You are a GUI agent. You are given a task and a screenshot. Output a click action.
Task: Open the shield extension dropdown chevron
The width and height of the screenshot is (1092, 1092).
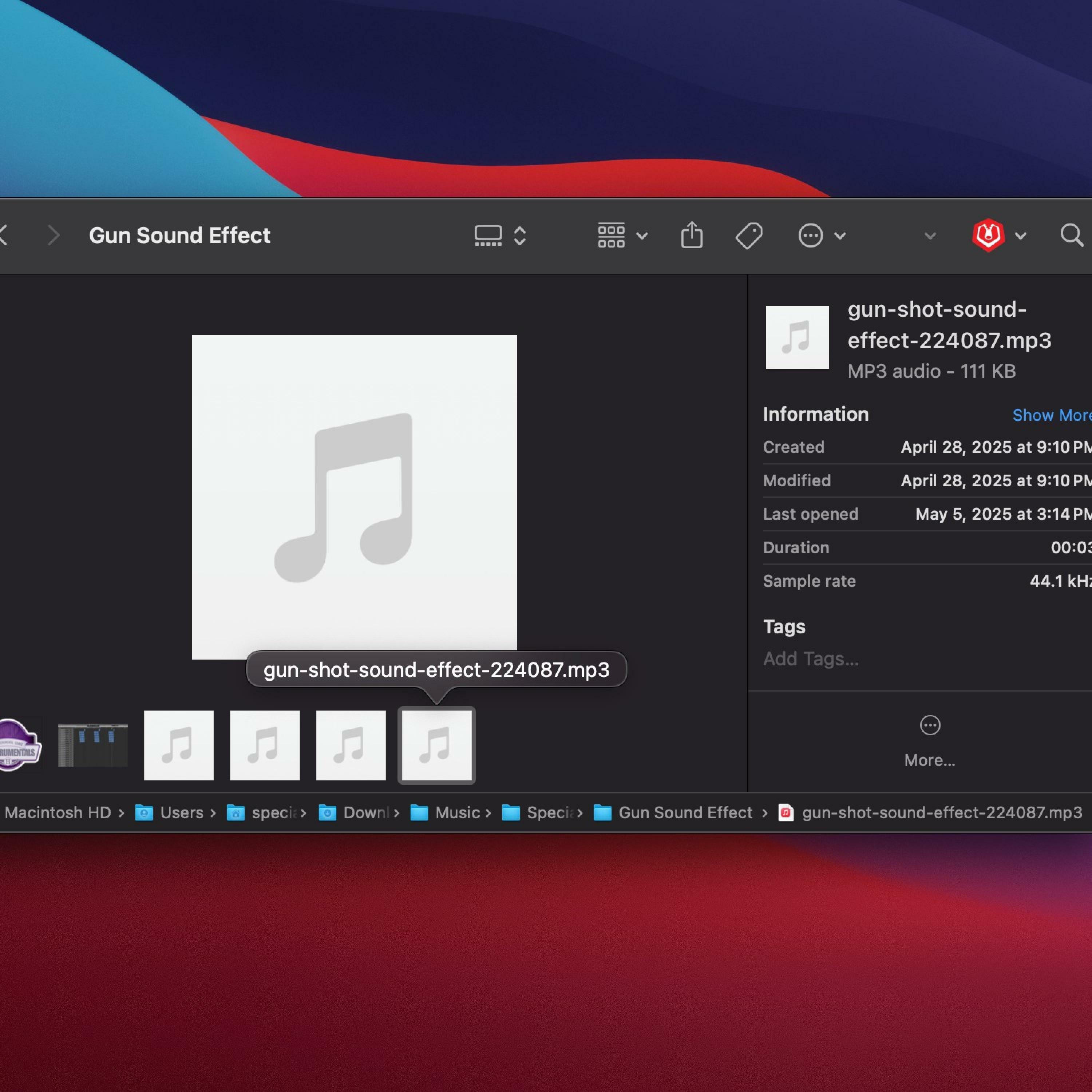pos(1021,235)
